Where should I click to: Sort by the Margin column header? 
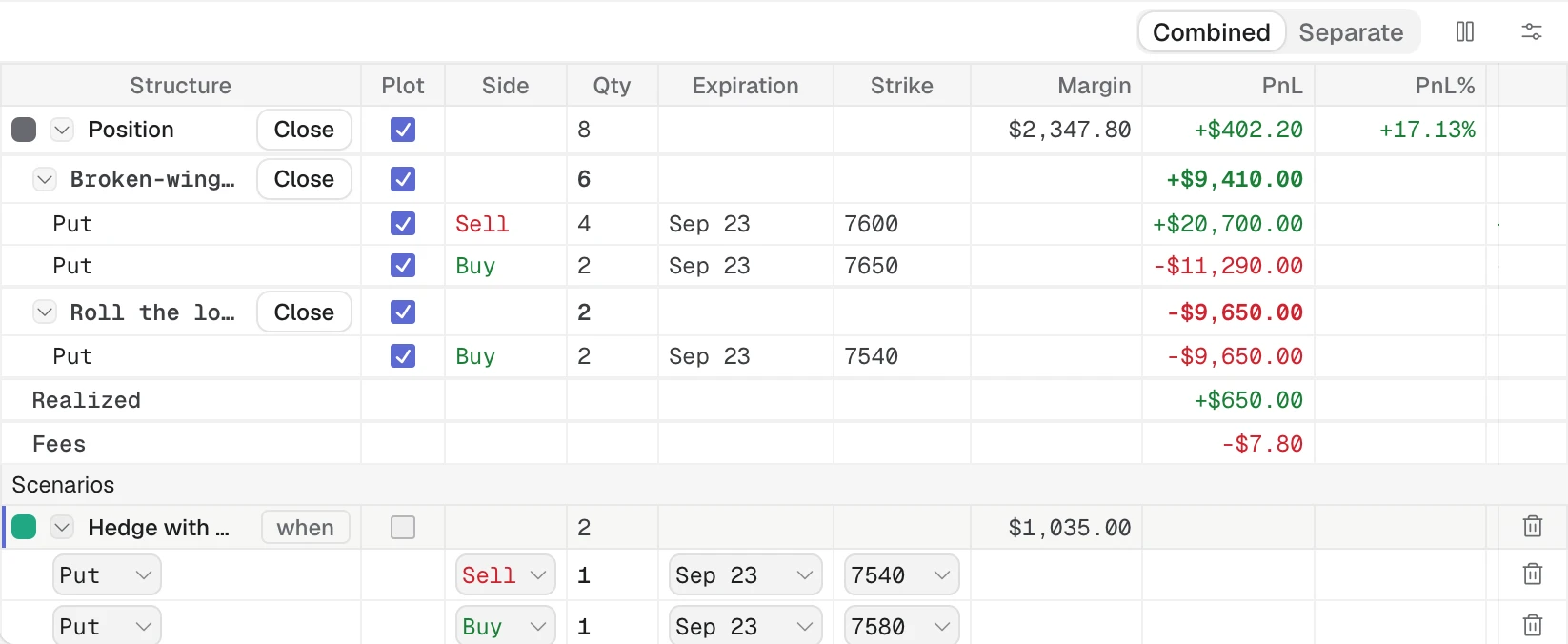pos(1056,86)
